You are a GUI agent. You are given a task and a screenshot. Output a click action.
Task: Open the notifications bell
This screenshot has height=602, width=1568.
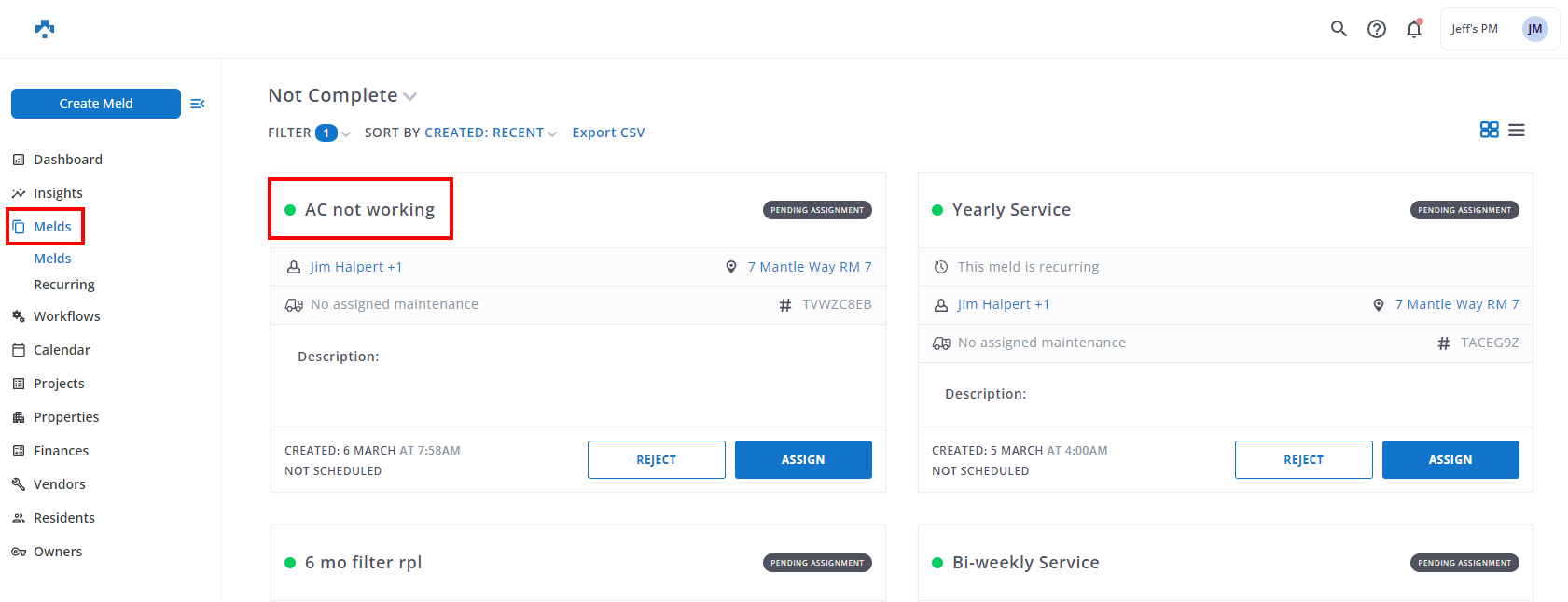1414,29
